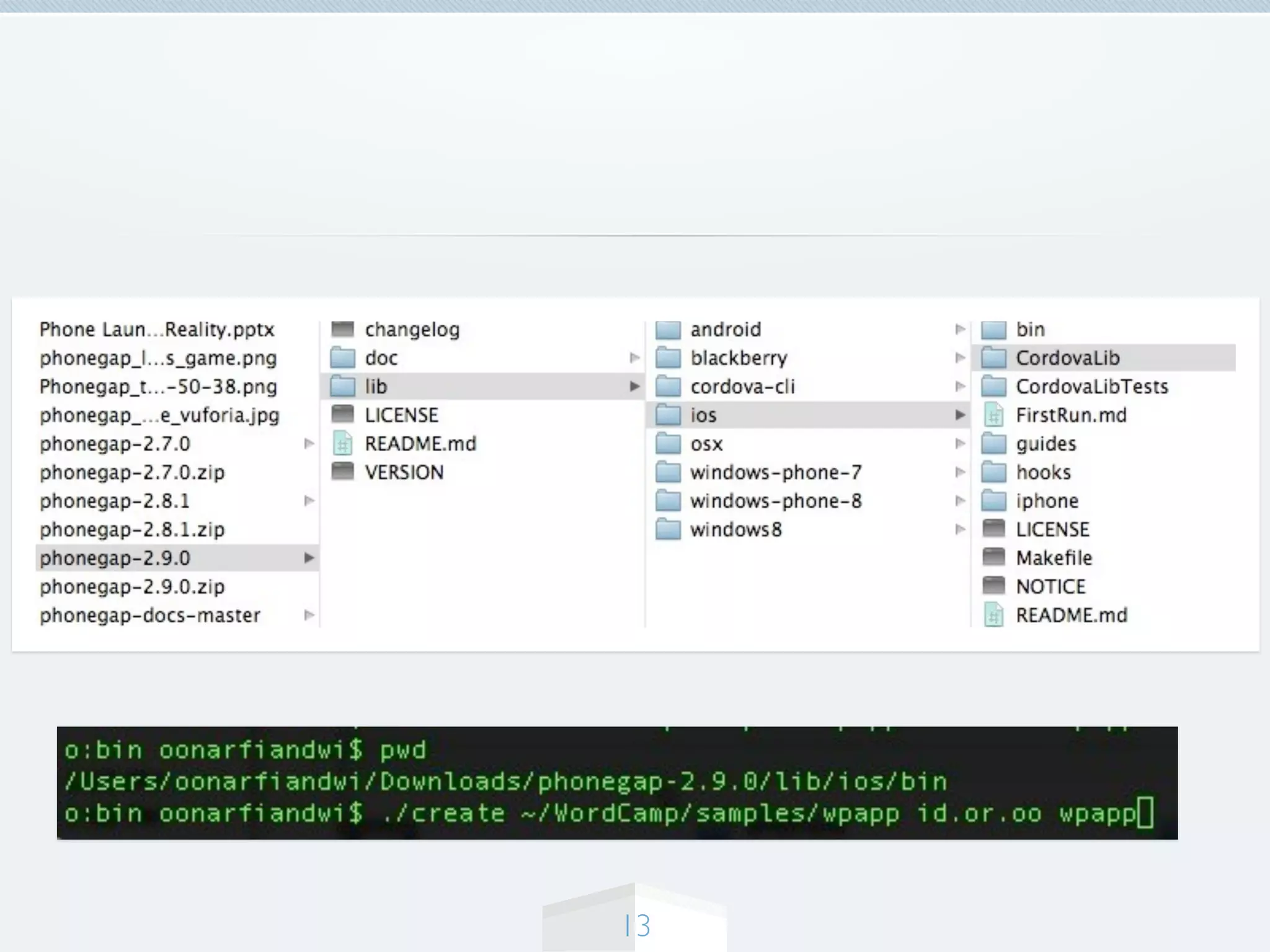Viewport: 1270px width, 952px height.
Task: Open the CordovaLibTests folder entry
Action: click(1091, 386)
